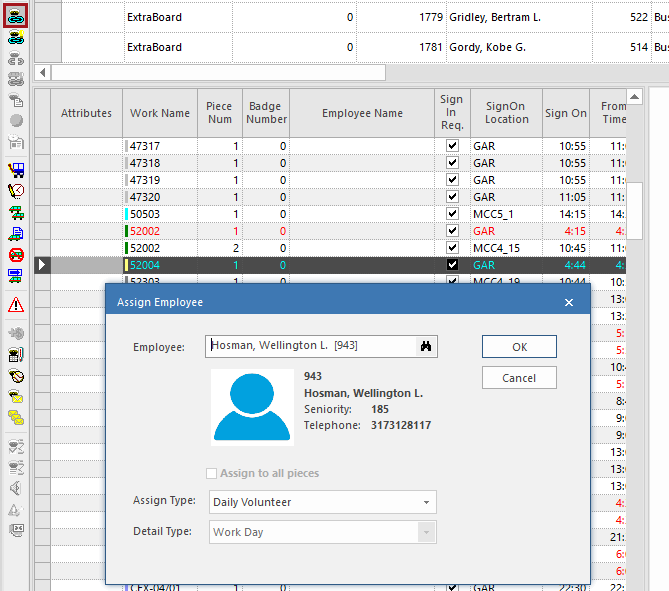This screenshot has height=591, width=669.
Task: Click the highlighted driver-link icon at the toolbar top
Action: click(x=16, y=16)
